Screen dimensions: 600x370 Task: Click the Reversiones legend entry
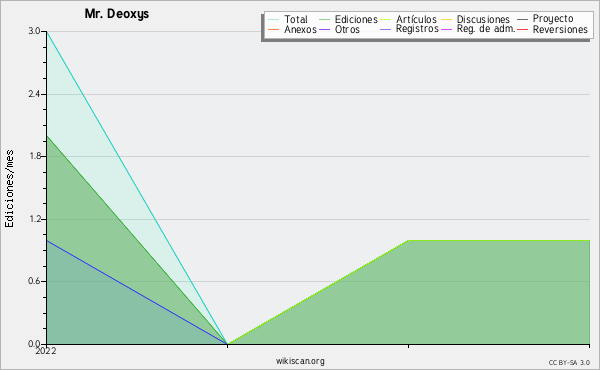pos(553,29)
